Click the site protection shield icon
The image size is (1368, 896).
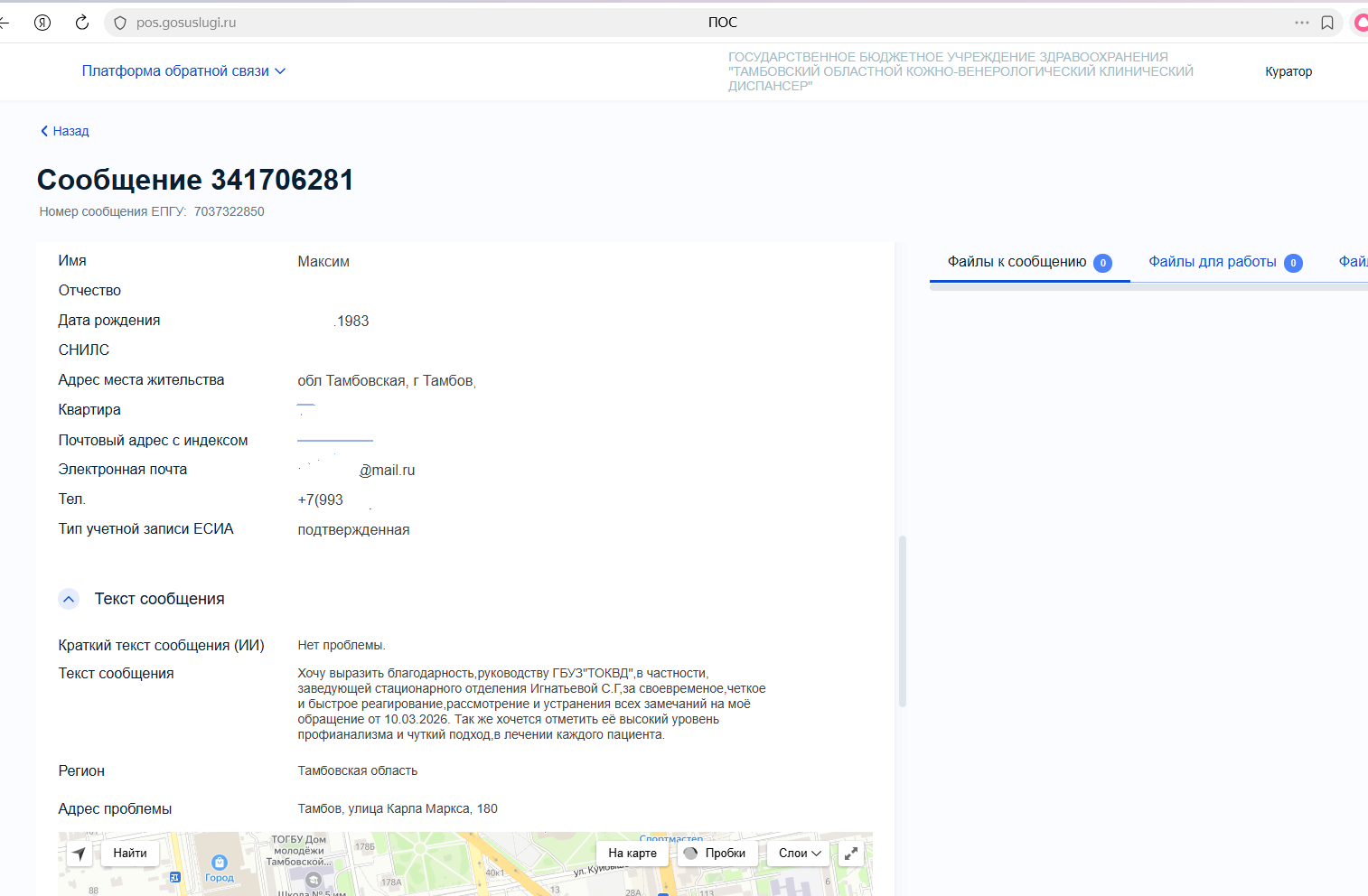tap(120, 23)
